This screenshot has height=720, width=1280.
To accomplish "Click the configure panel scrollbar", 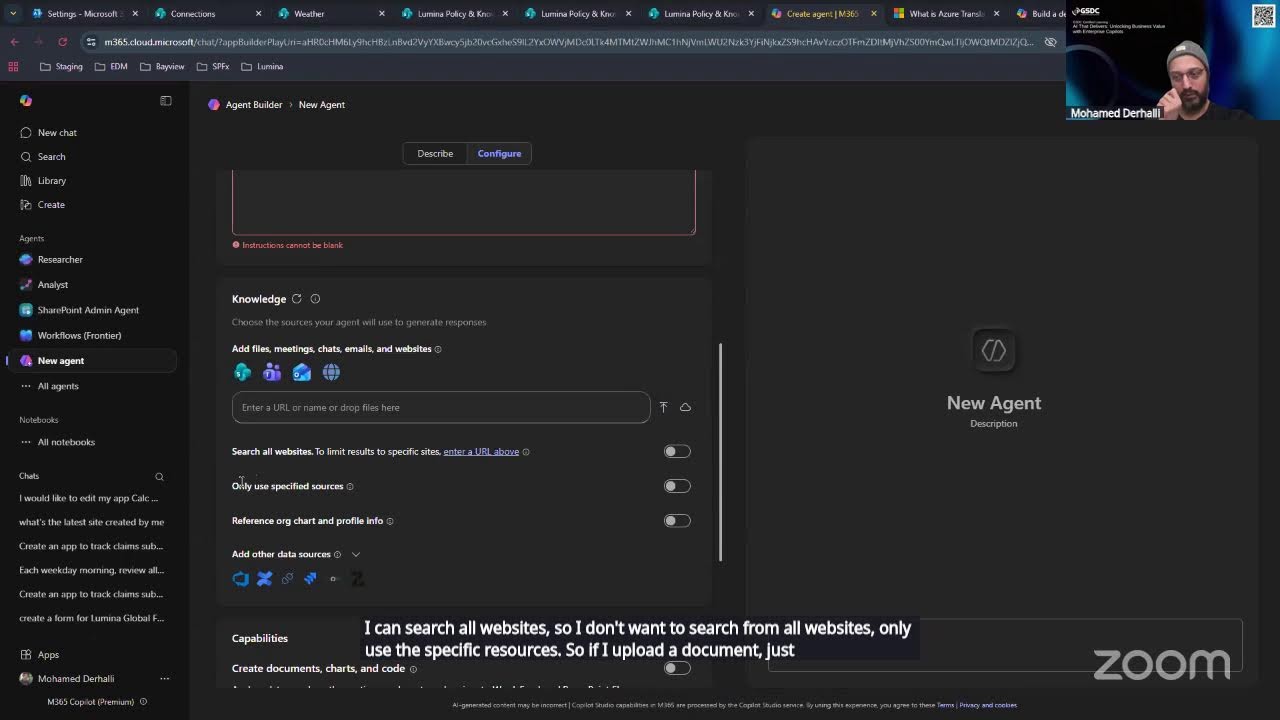I will pyautogui.click(x=720, y=452).
